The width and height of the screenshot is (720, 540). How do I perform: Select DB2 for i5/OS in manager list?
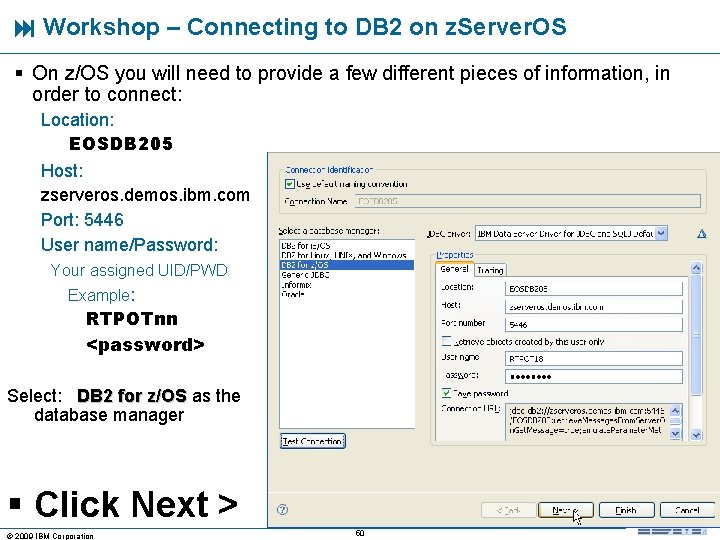click(x=347, y=246)
